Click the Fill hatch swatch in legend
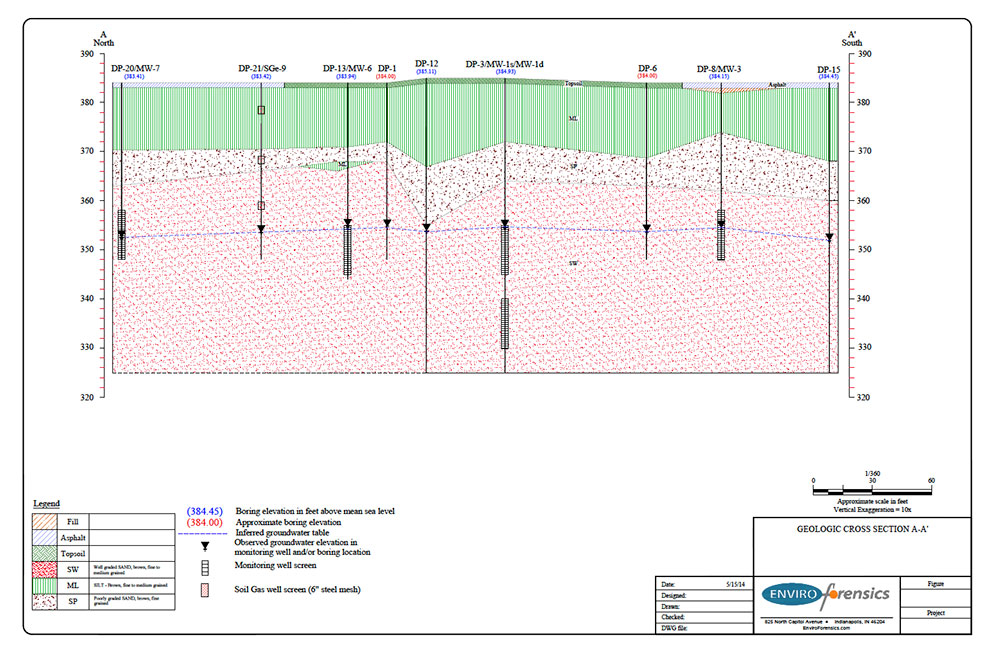Image resolution: width=1000 pixels, height=647 pixels. pos(45,521)
